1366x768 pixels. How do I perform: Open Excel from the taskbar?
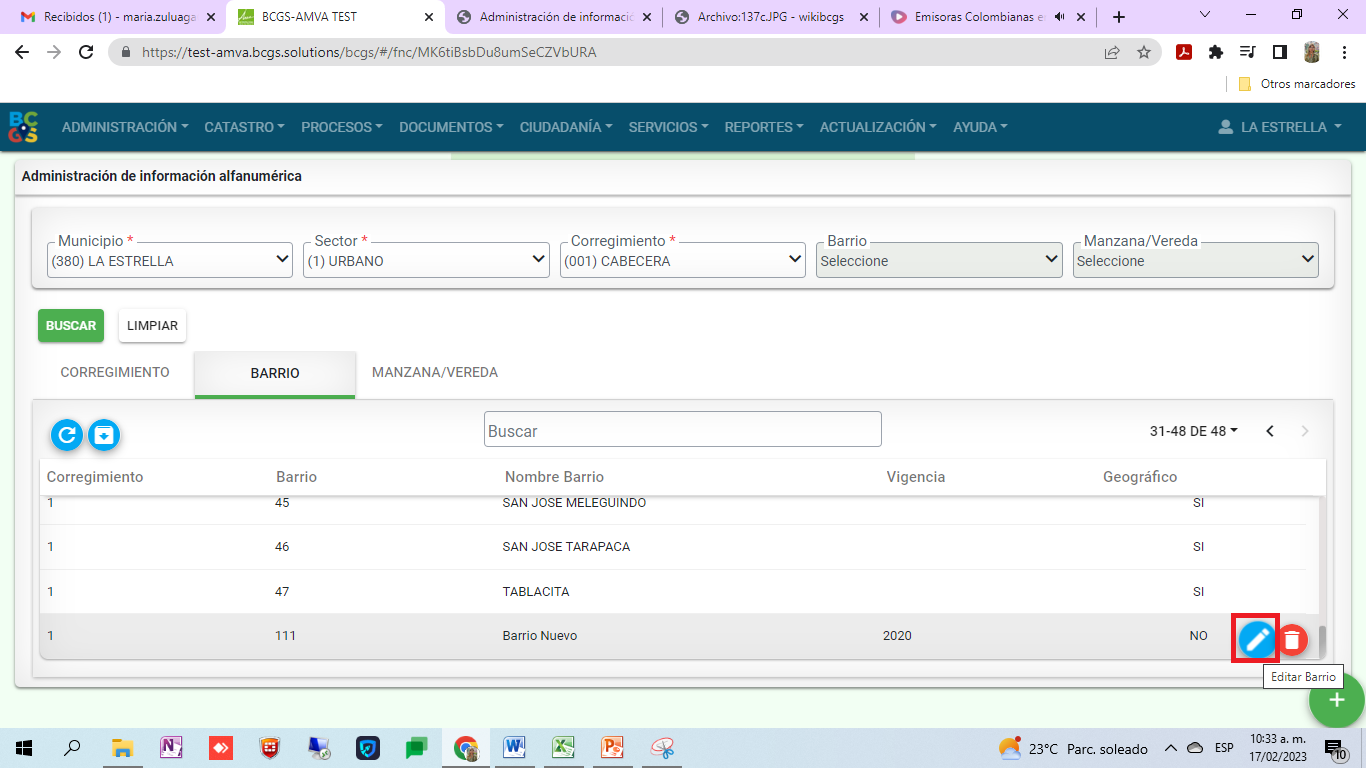click(564, 747)
